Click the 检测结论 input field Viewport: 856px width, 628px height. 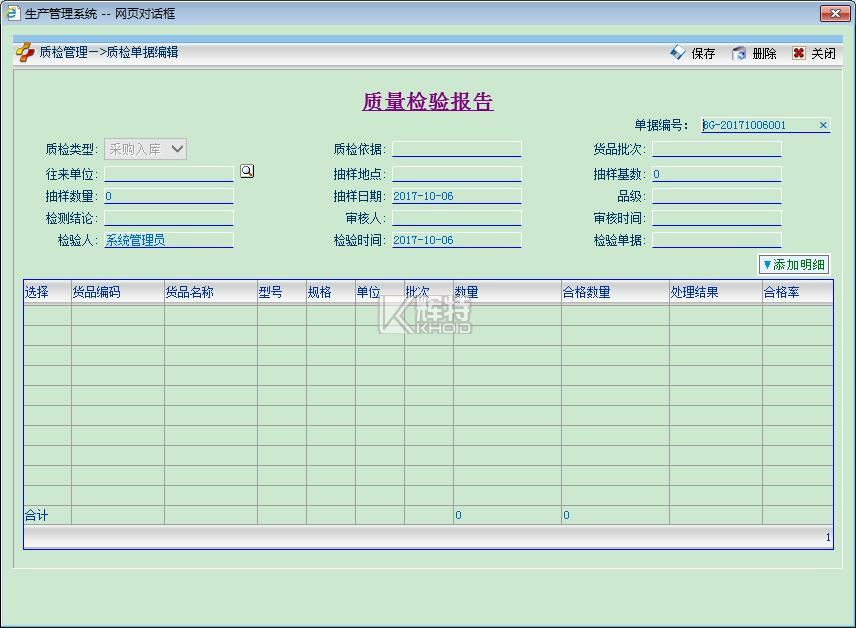pyautogui.click(x=168, y=218)
